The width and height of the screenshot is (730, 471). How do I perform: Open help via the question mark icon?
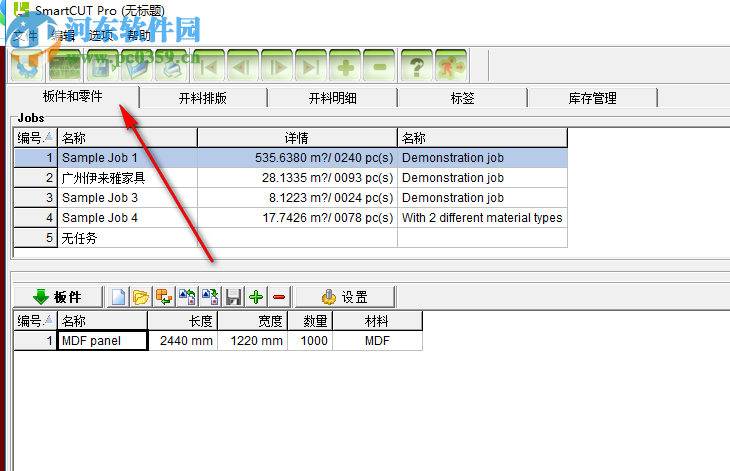click(417, 66)
